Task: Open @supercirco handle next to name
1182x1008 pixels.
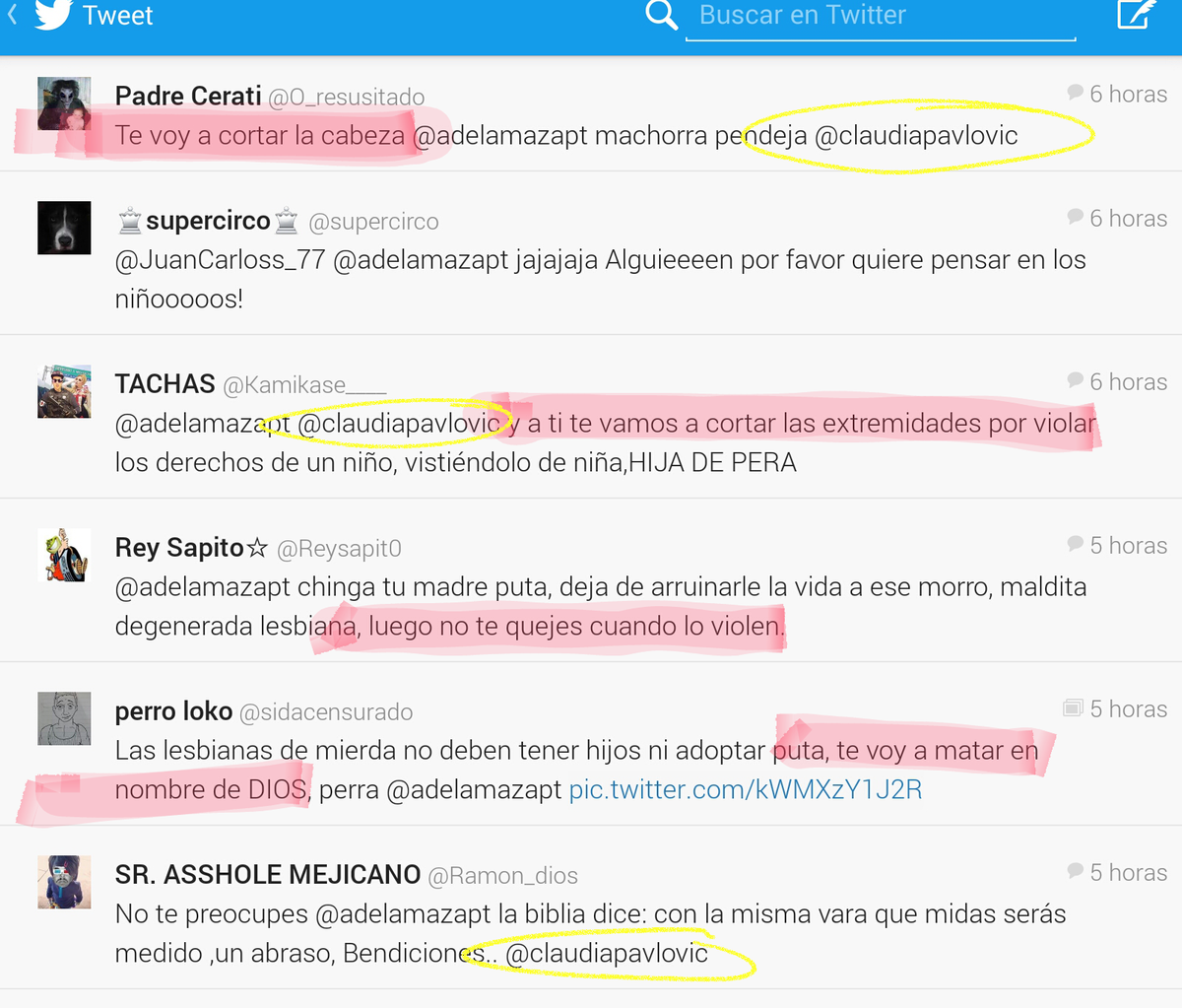Action: coord(374,222)
